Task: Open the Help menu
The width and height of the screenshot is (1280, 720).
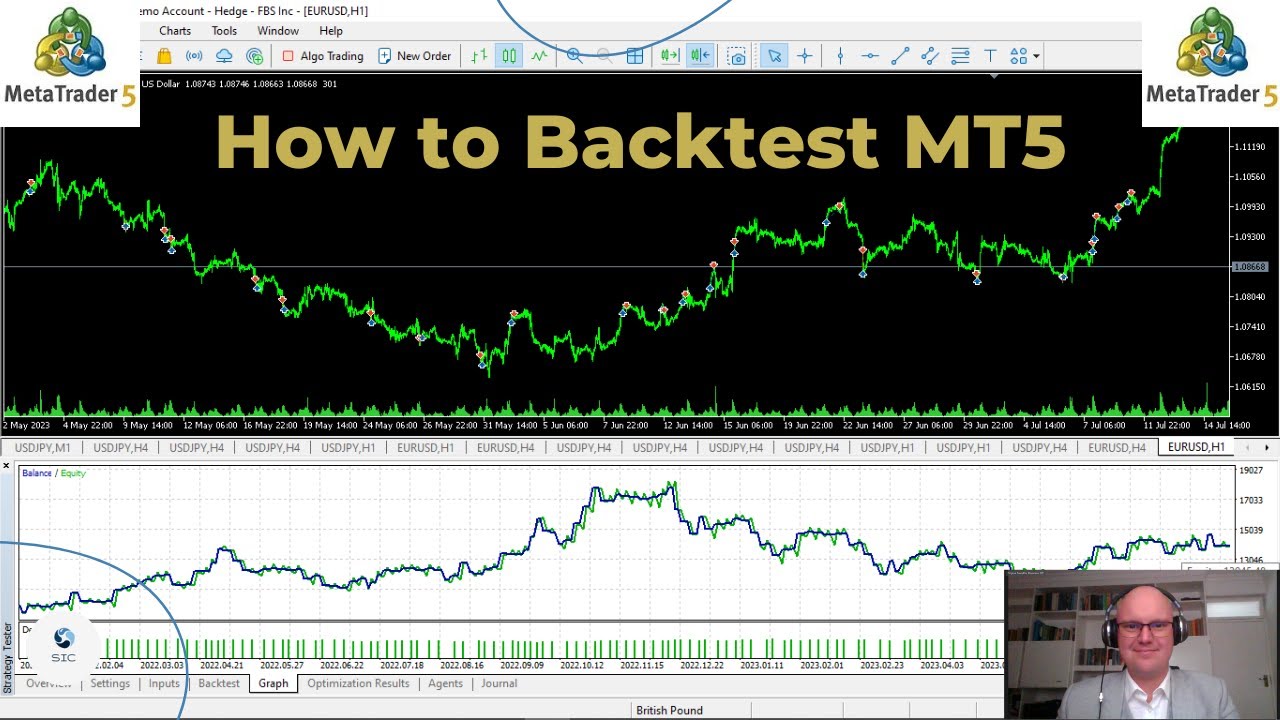Action: (331, 31)
